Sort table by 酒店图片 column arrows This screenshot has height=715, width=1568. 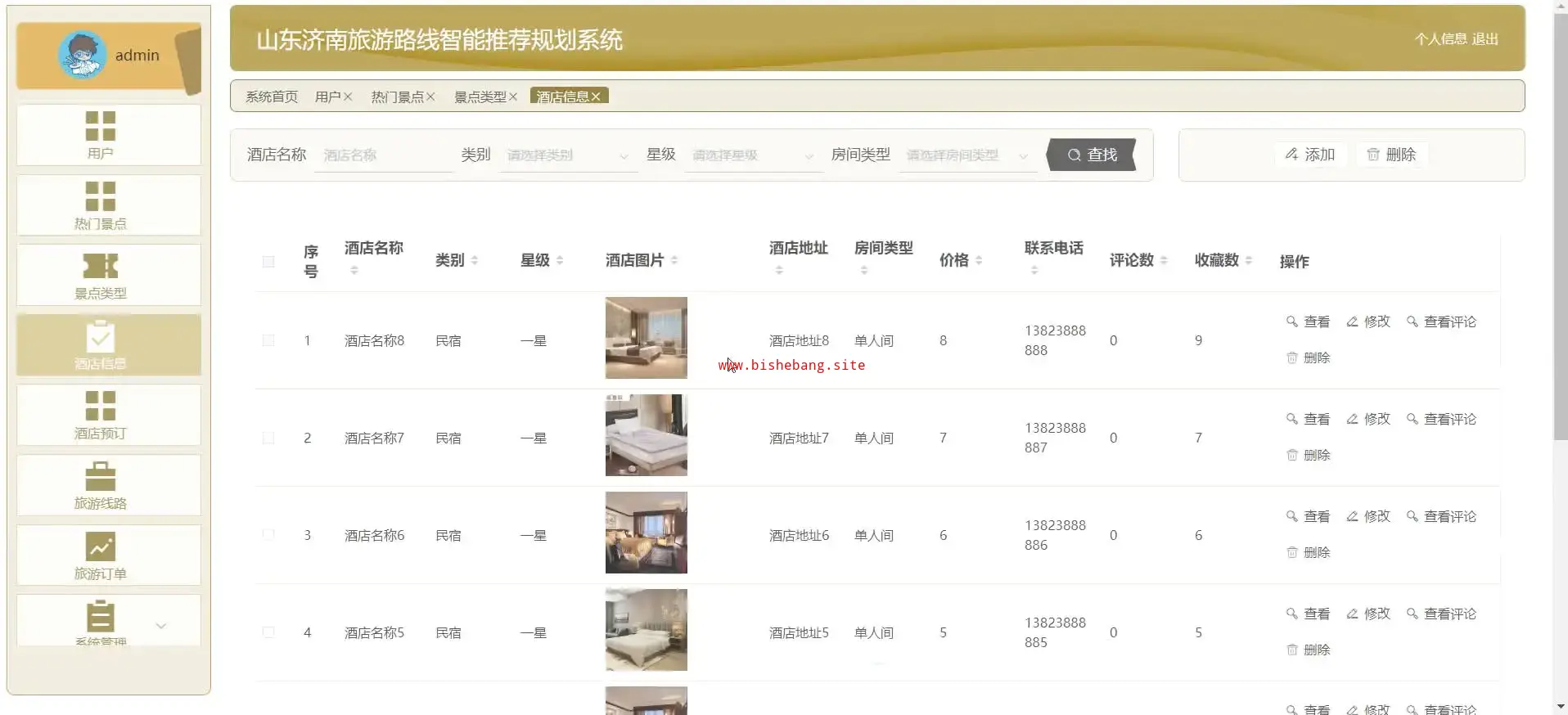tap(674, 260)
